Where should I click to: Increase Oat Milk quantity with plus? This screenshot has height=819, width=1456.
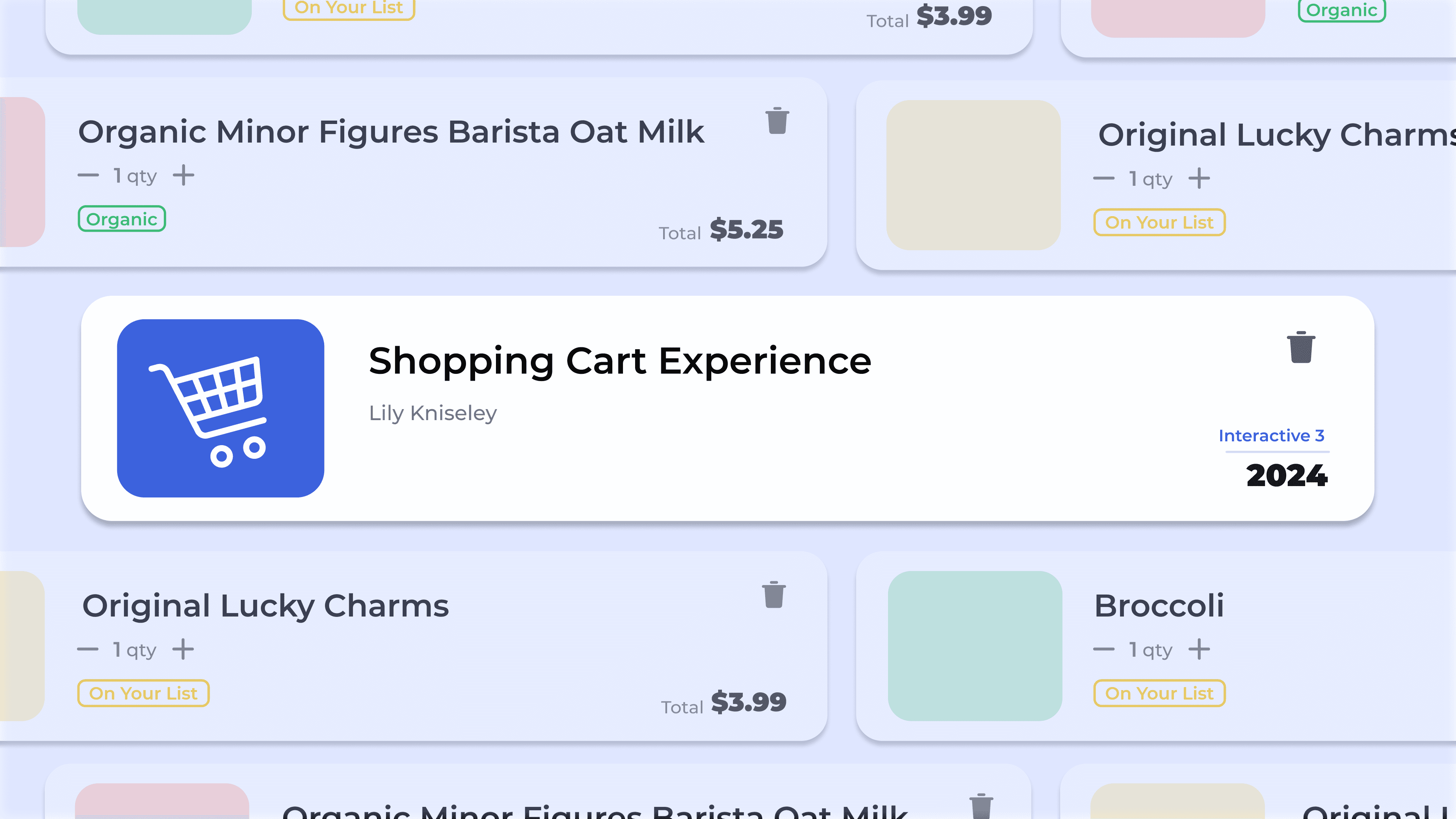pyautogui.click(x=184, y=175)
